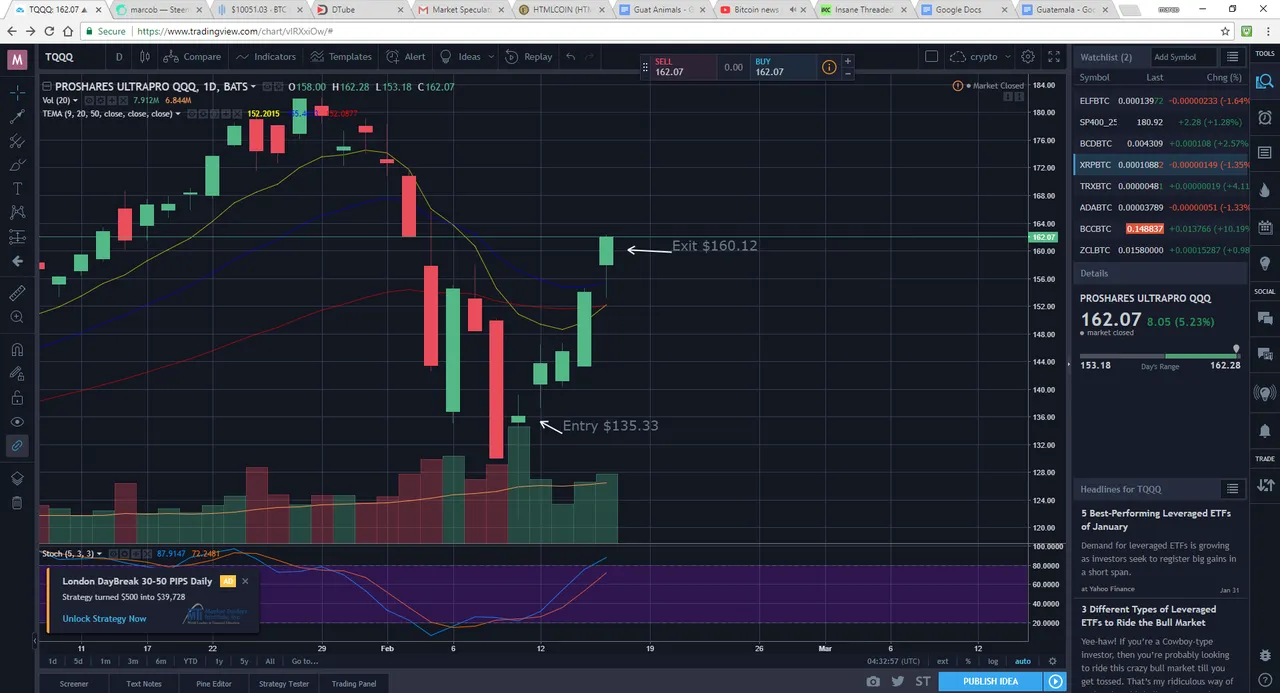The height and width of the screenshot is (693, 1280).
Task: Open chart settings gear
Action: coord(1027,57)
